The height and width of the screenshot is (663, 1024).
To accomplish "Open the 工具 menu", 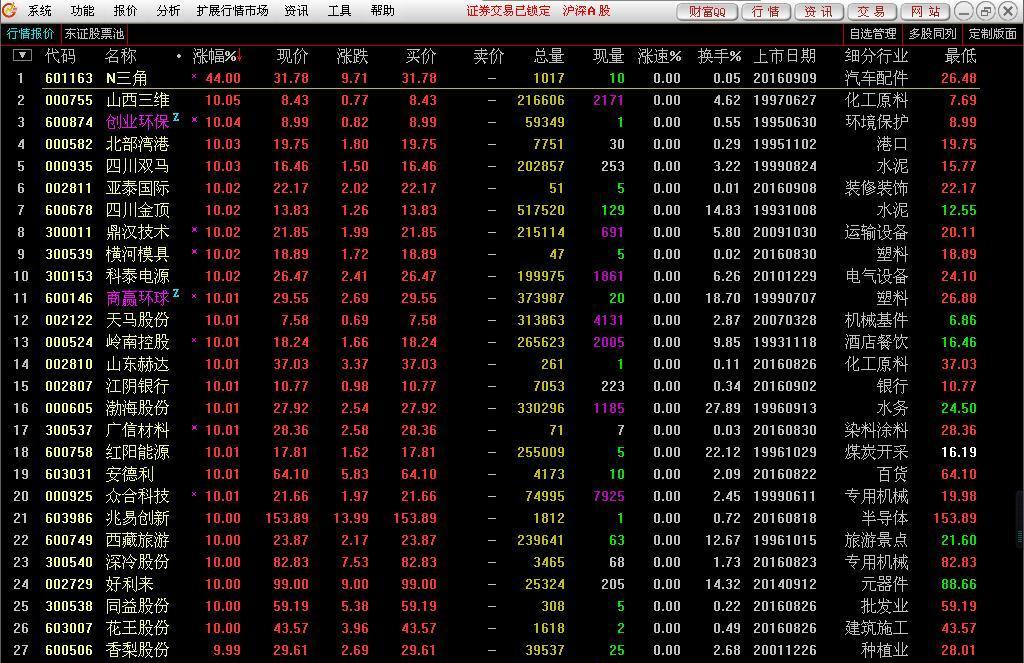I will (340, 10).
